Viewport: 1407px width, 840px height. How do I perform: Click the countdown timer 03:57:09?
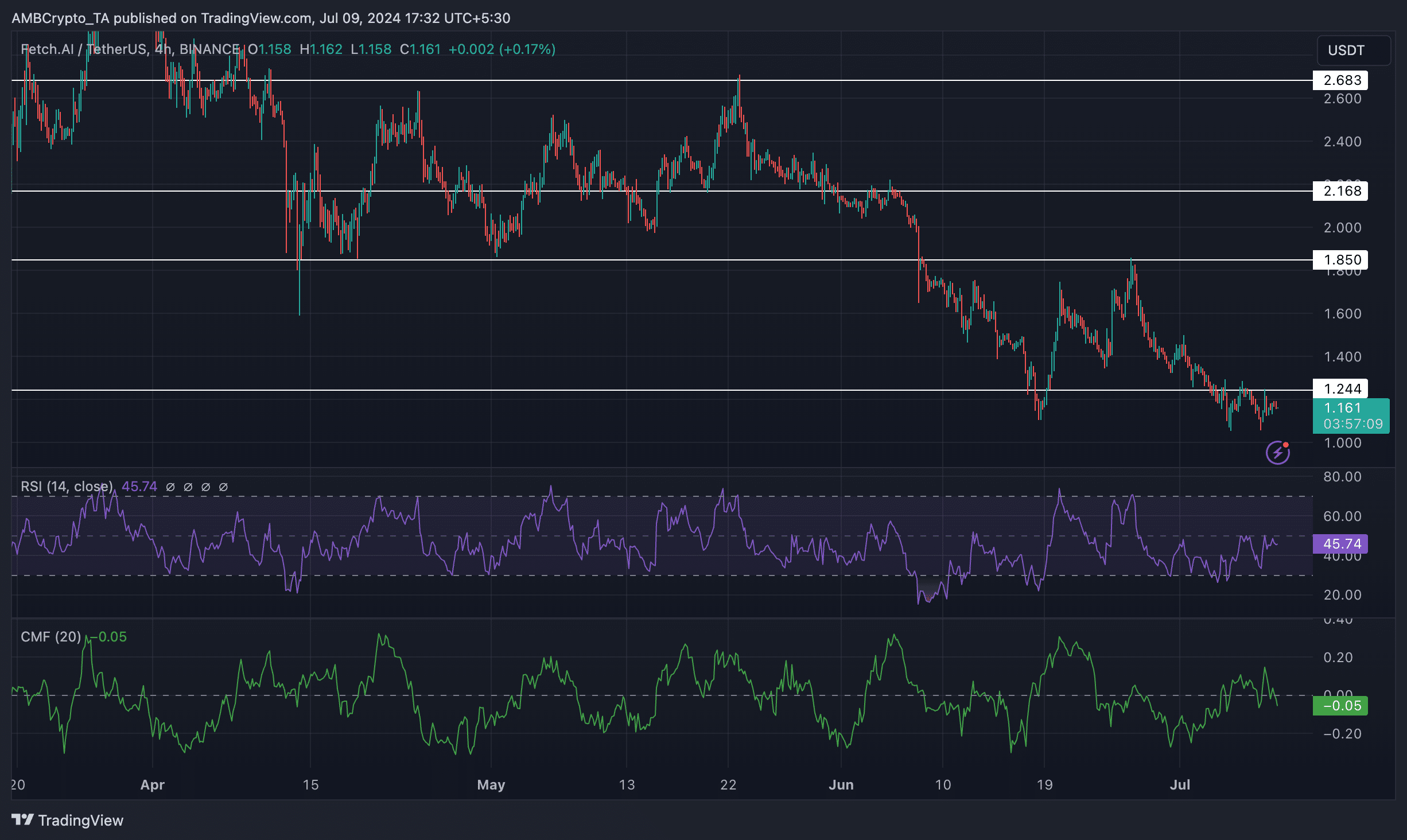[x=1353, y=424]
